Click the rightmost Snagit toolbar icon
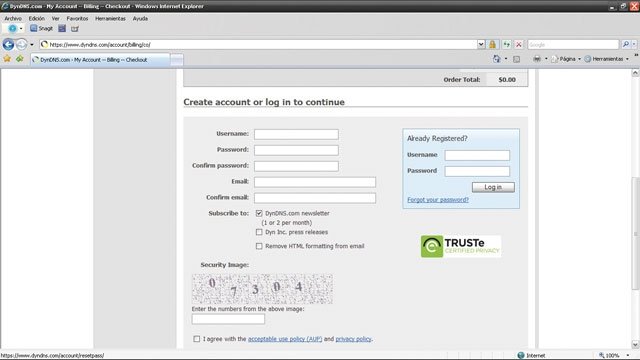Image resolution: width=640 pixels, height=360 pixels. pyautogui.click(x=75, y=29)
